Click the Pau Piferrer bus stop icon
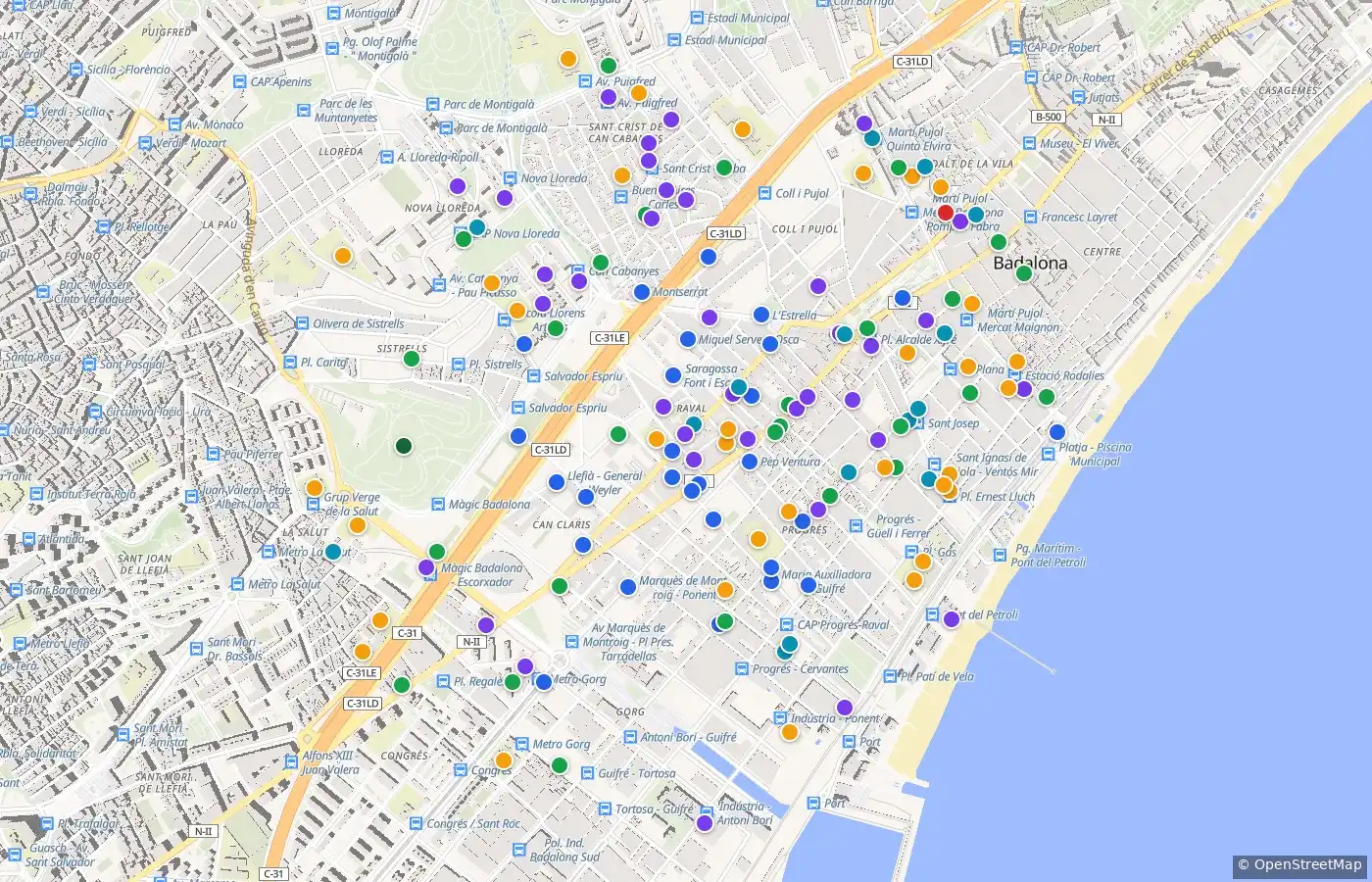 point(214,455)
